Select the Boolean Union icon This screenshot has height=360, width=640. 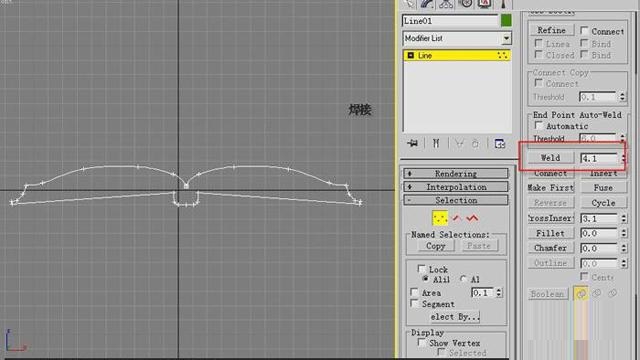click(x=581, y=293)
